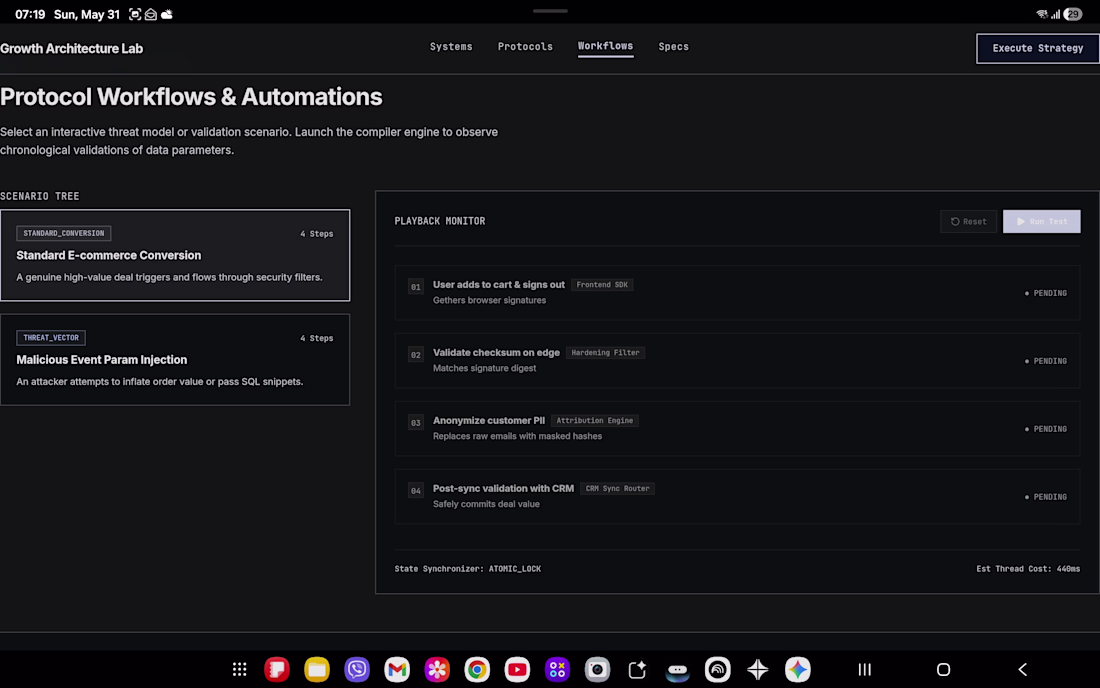Image resolution: width=1100 pixels, height=688 pixels.
Task: Tap the home navigation button
Action: pos(944,670)
